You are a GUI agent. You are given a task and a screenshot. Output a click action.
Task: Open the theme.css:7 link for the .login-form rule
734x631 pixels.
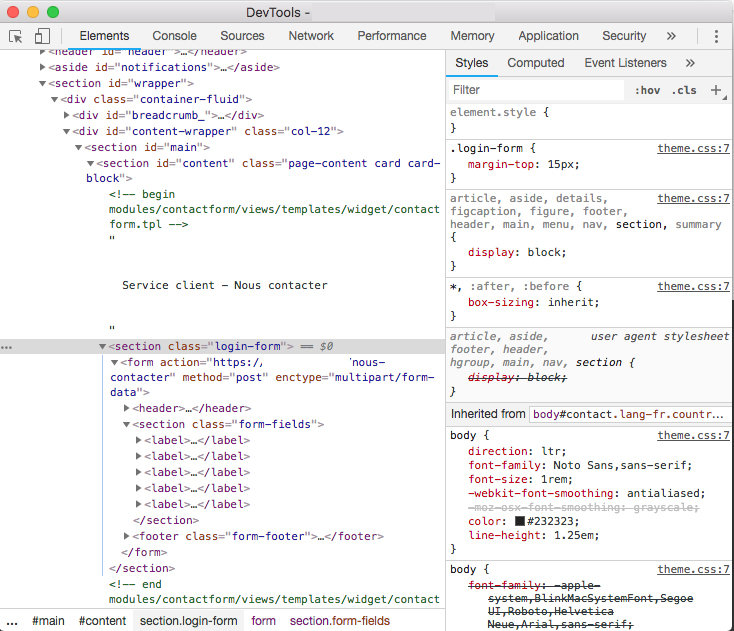pos(693,148)
